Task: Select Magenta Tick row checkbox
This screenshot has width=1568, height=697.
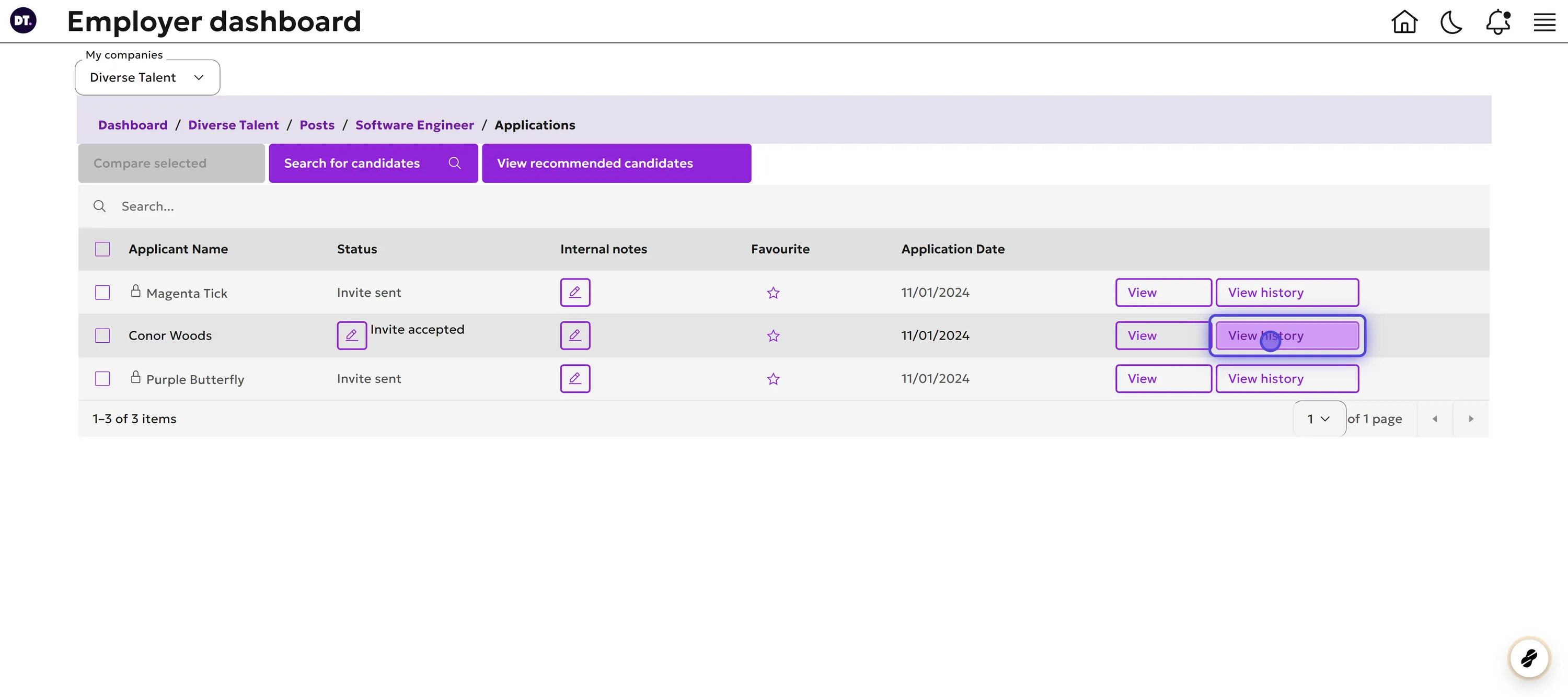Action: pyautogui.click(x=102, y=293)
